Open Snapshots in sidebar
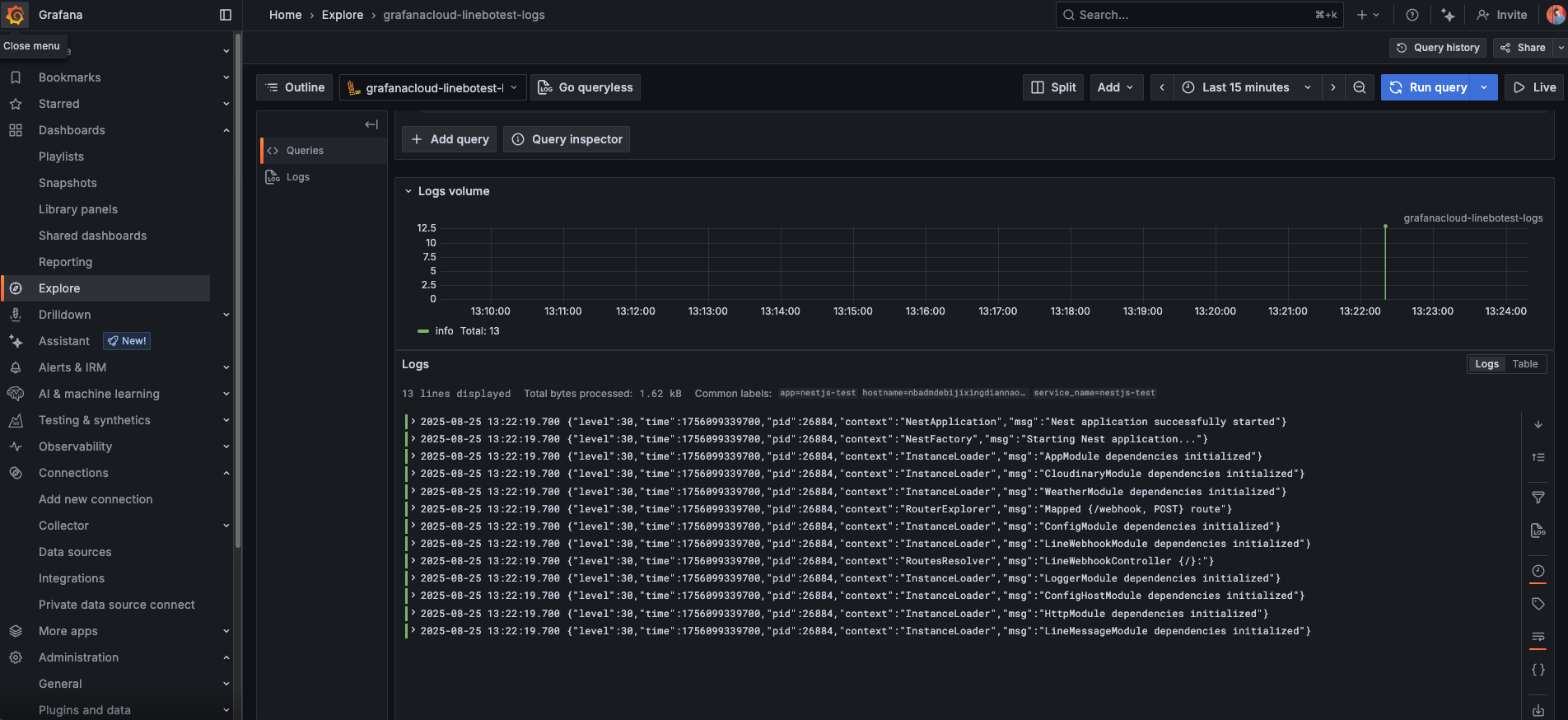1568x720 pixels. tap(68, 183)
